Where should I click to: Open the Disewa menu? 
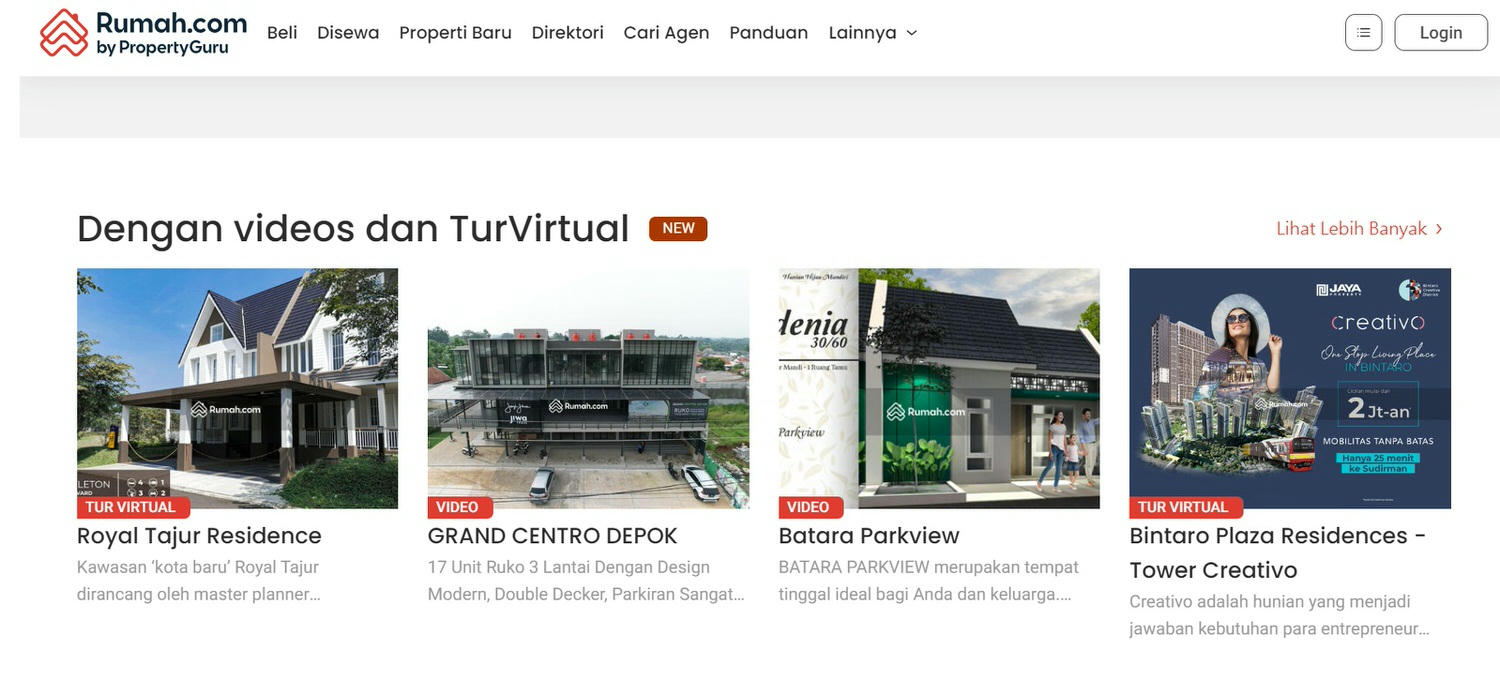(x=348, y=33)
